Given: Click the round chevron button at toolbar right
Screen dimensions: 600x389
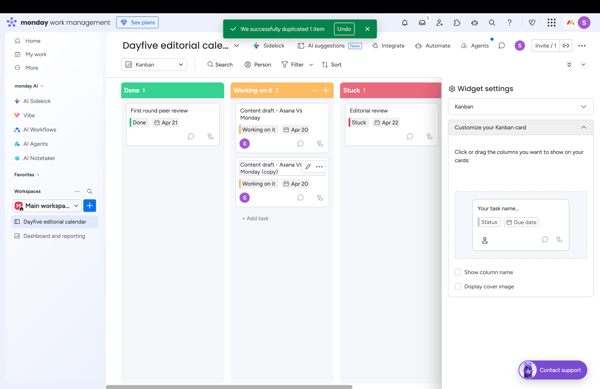Looking at the screenshot, I should coord(583,65).
